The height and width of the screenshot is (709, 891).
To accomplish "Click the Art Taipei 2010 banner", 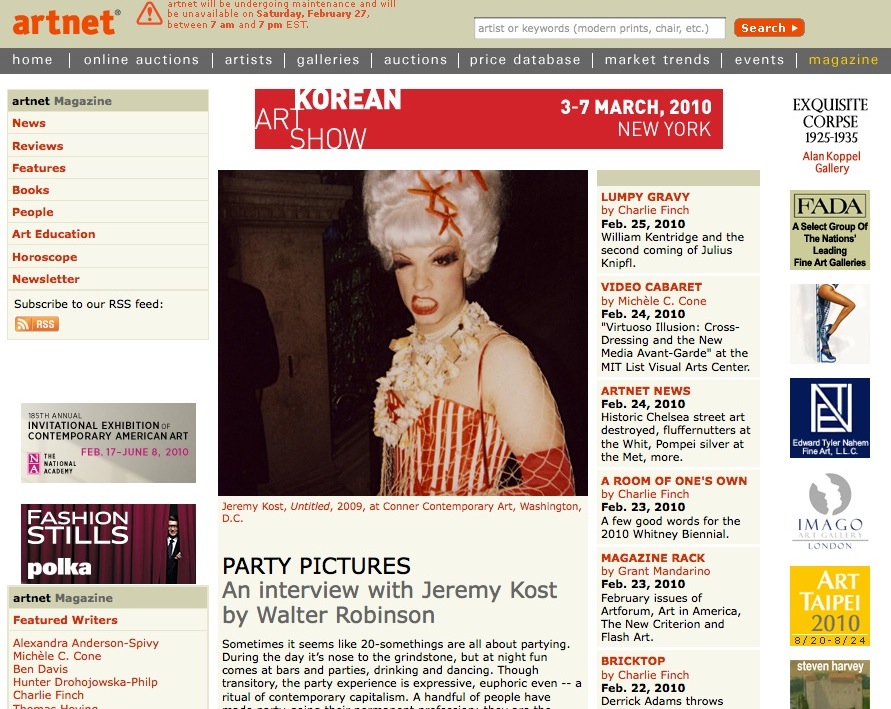I will (829, 605).
